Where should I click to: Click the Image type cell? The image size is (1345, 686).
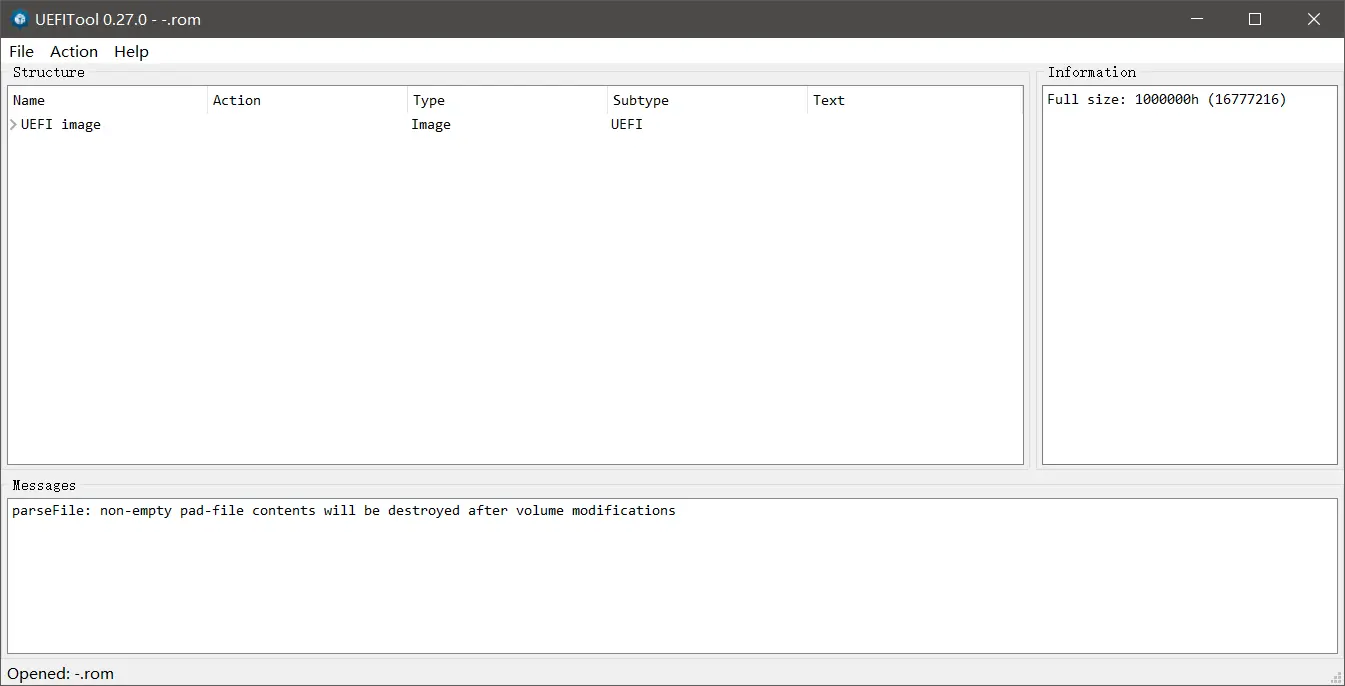pyautogui.click(x=431, y=125)
